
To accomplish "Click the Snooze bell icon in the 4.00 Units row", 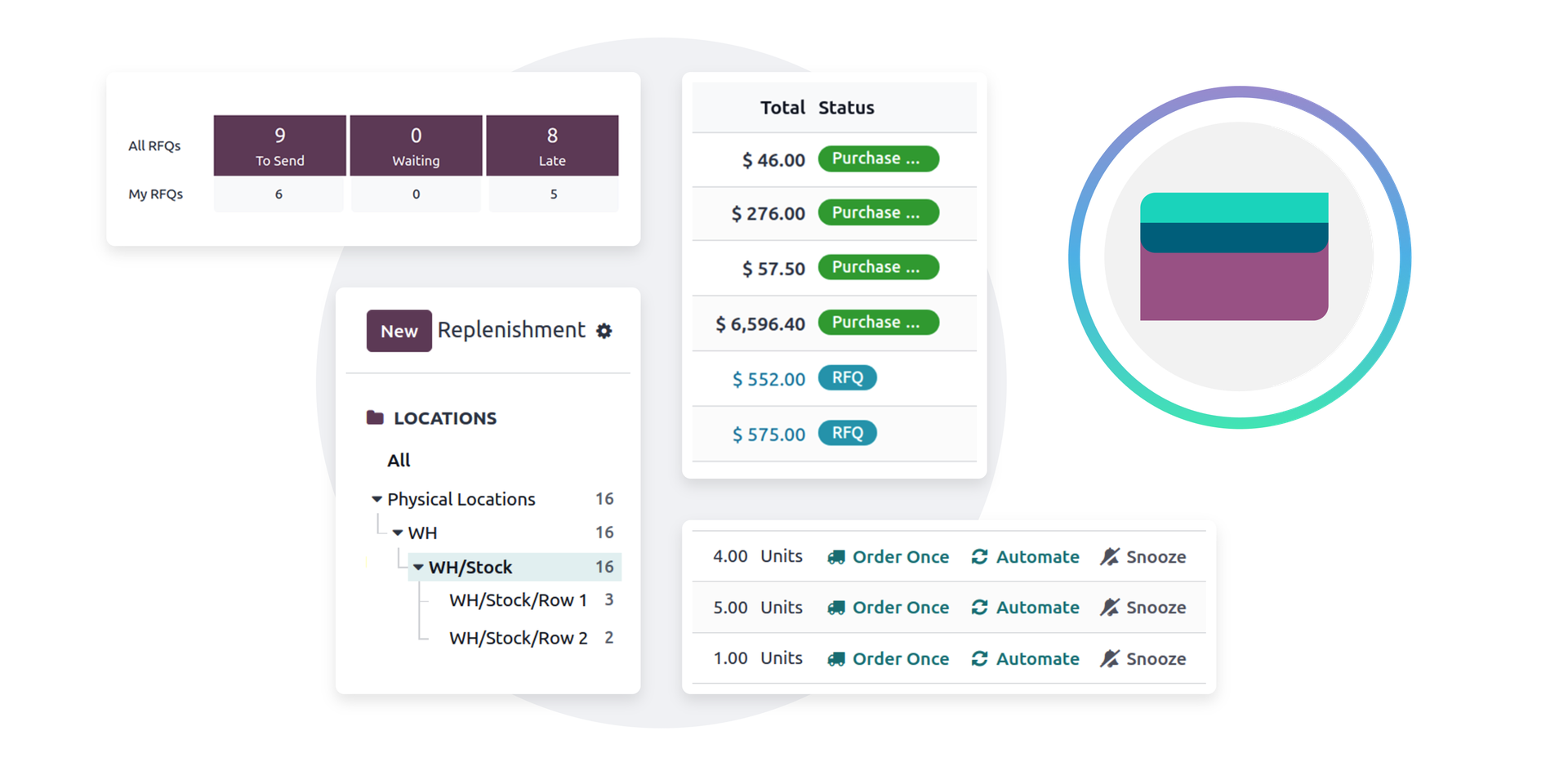I will (x=1109, y=557).
